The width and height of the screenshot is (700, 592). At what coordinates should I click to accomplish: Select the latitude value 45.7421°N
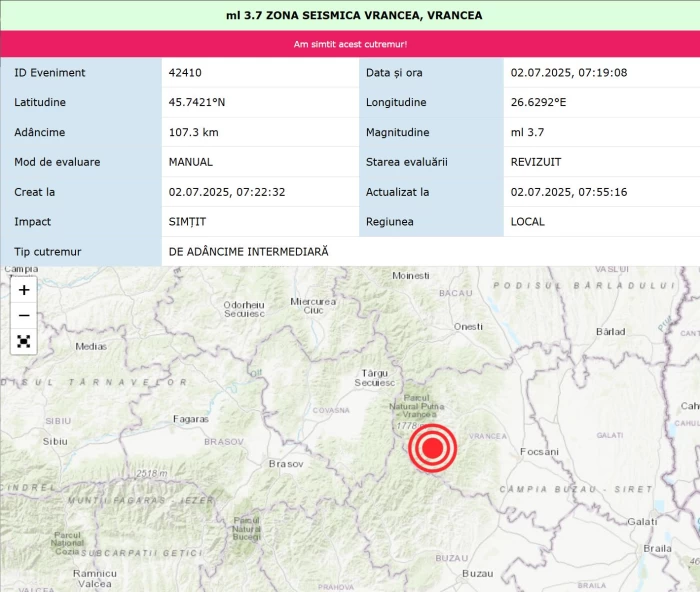[196, 102]
